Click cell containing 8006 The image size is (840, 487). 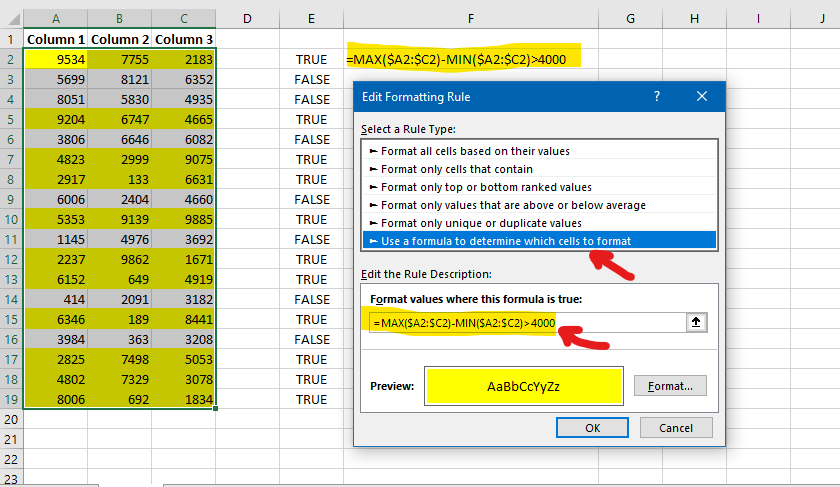56,399
